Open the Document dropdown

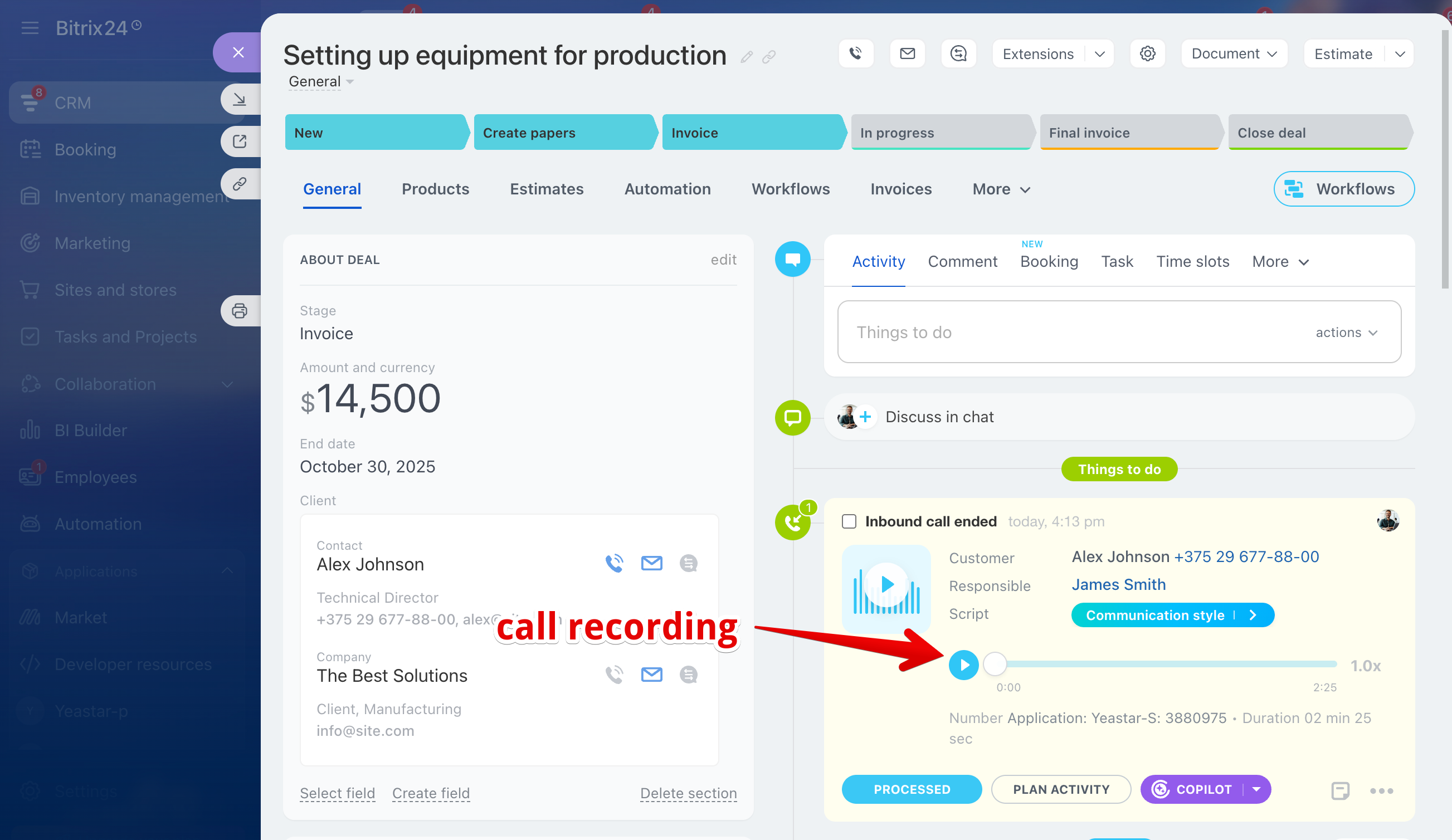coord(1234,53)
